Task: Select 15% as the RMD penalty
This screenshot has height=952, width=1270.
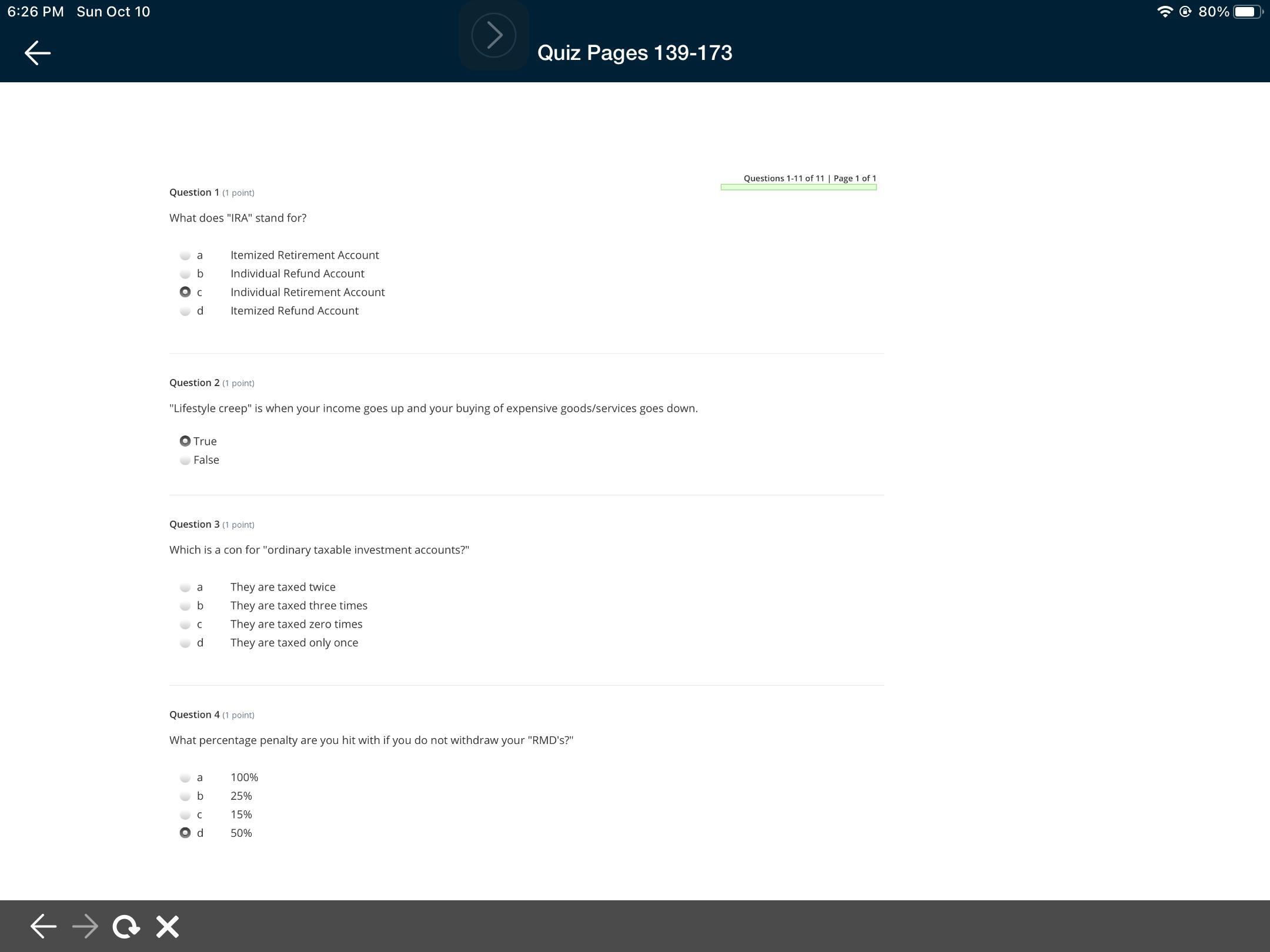Action: tap(185, 814)
